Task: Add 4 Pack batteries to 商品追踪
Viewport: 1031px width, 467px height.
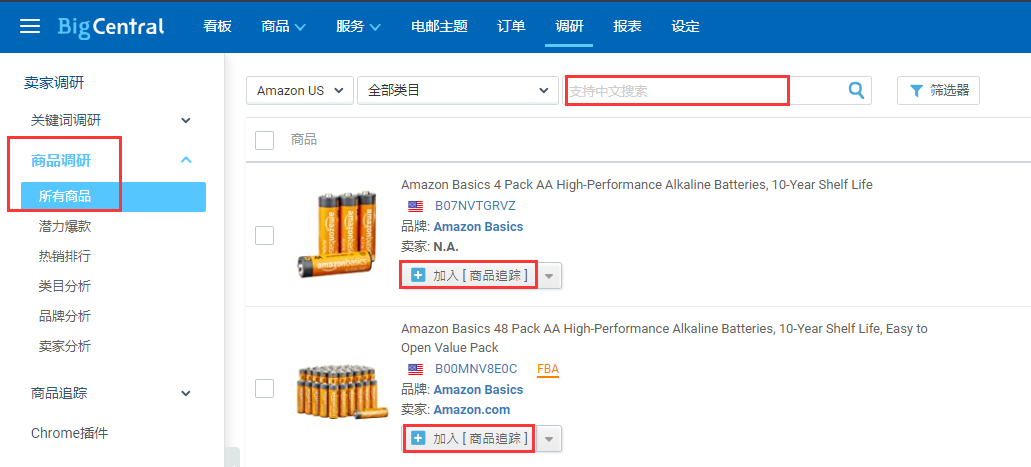Action: point(469,276)
